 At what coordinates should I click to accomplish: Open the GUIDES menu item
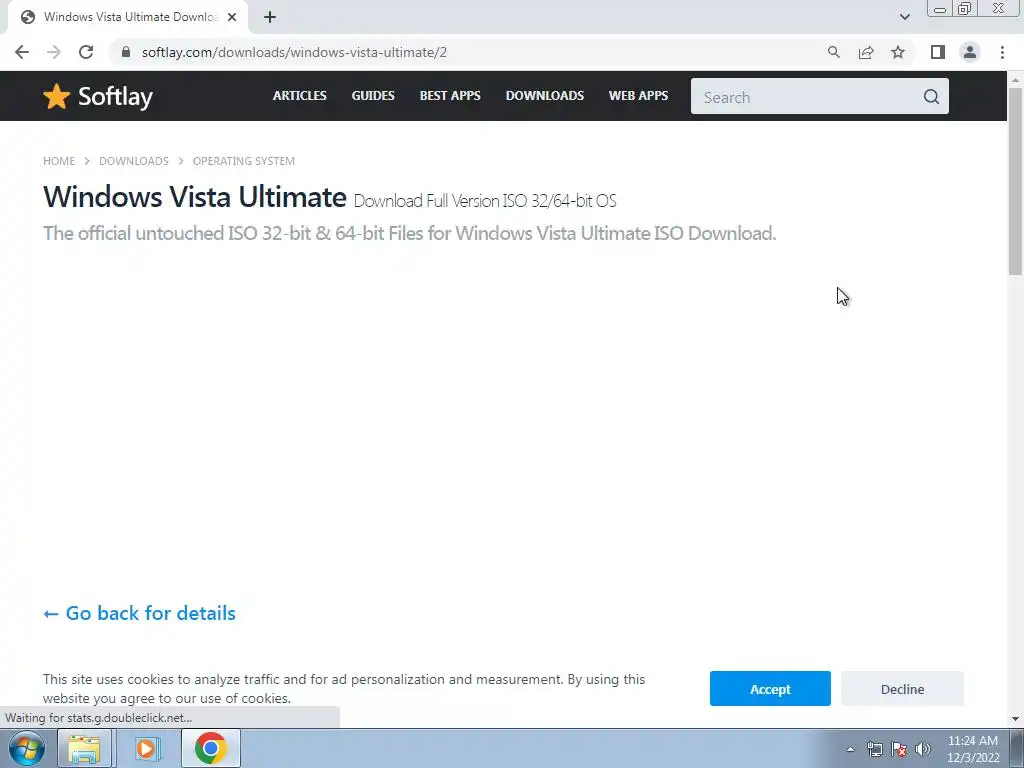373,95
